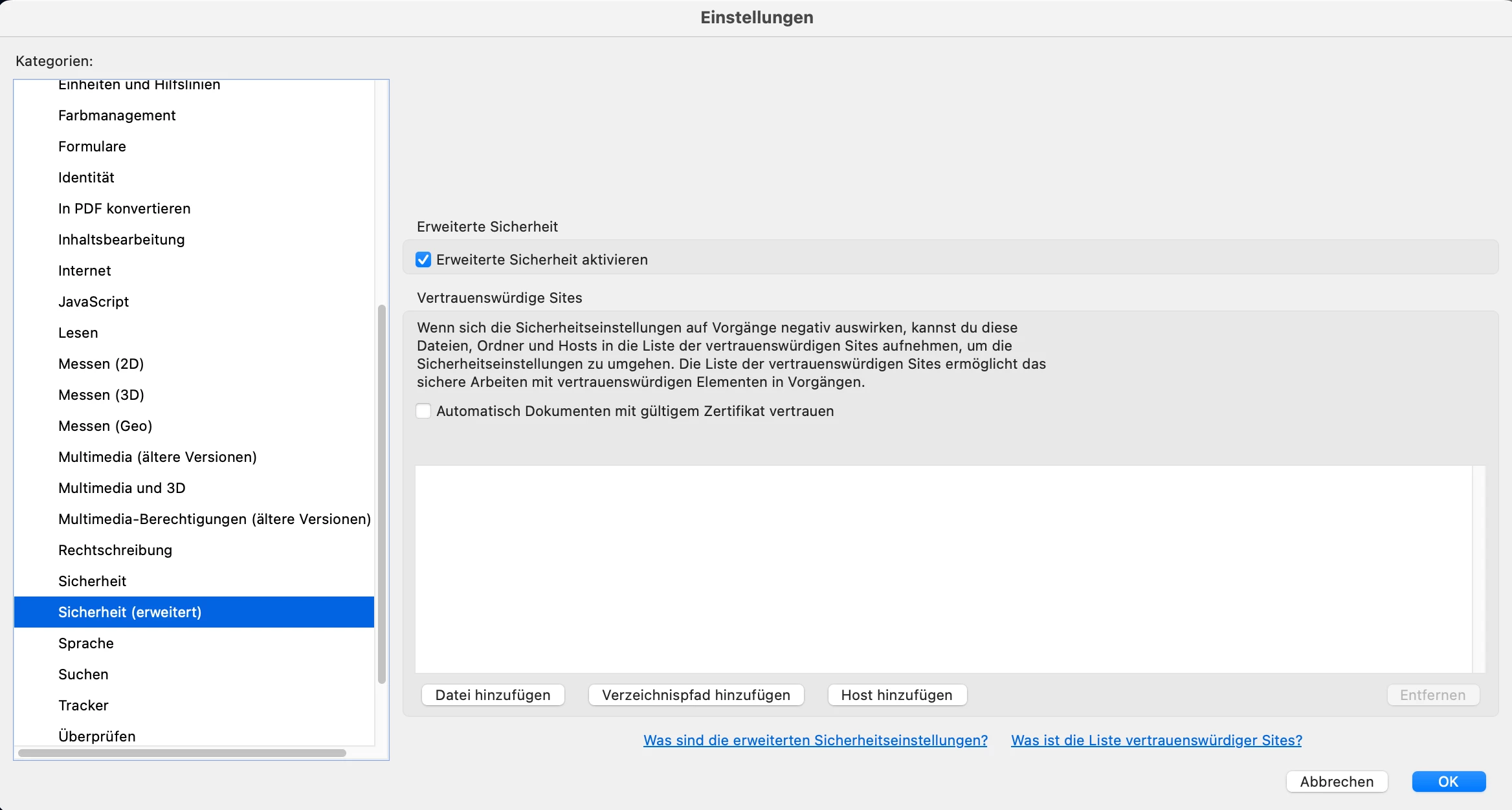The width and height of the screenshot is (1512, 810).
Task: Open link about Liste vertrauenswürdiger Sites
Action: (x=1156, y=740)
